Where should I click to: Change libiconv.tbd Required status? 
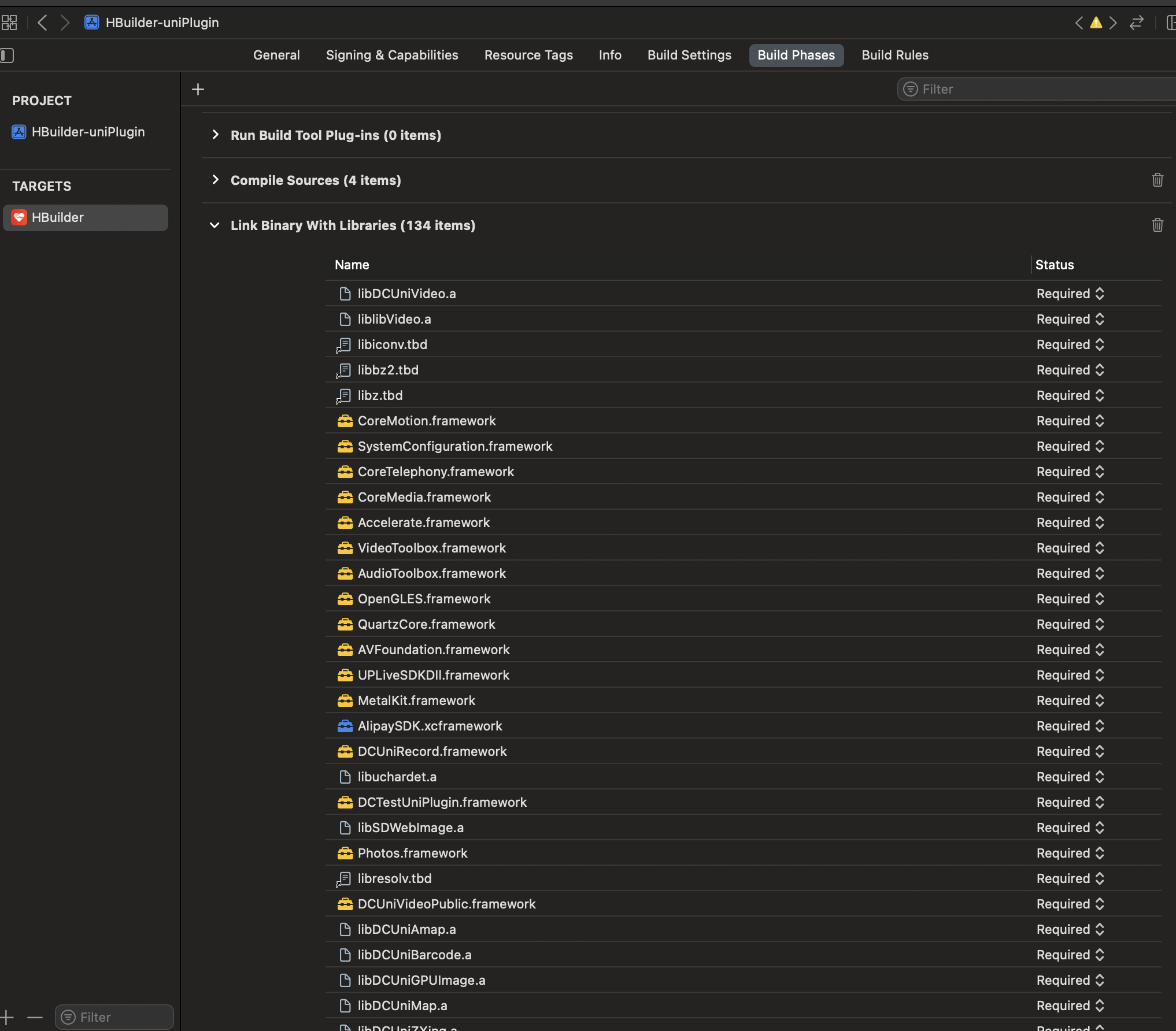pos(1070,345)
